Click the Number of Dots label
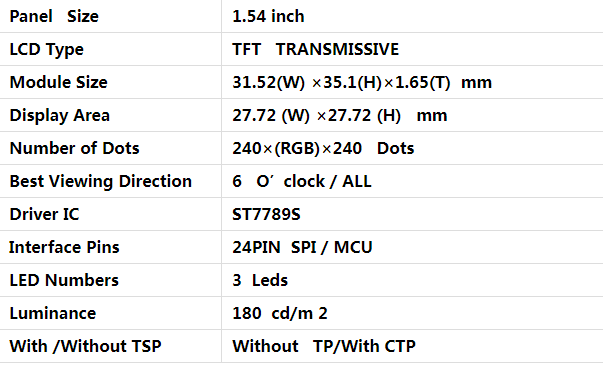 pos(74,148)
